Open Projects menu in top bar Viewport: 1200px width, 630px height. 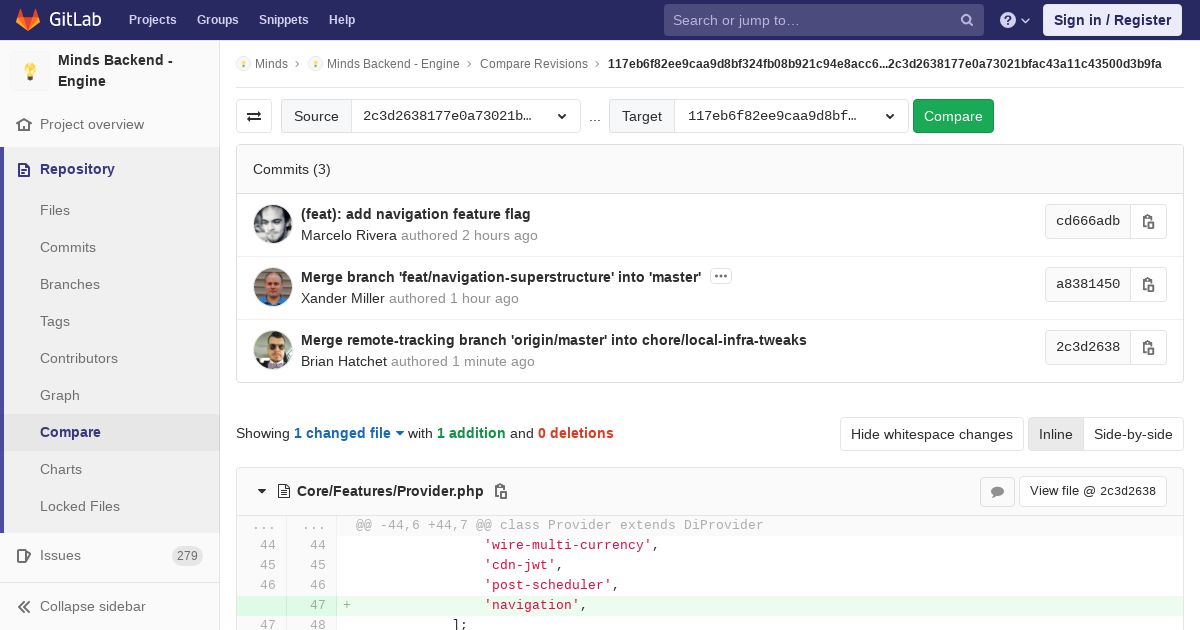tap(152, 20)
